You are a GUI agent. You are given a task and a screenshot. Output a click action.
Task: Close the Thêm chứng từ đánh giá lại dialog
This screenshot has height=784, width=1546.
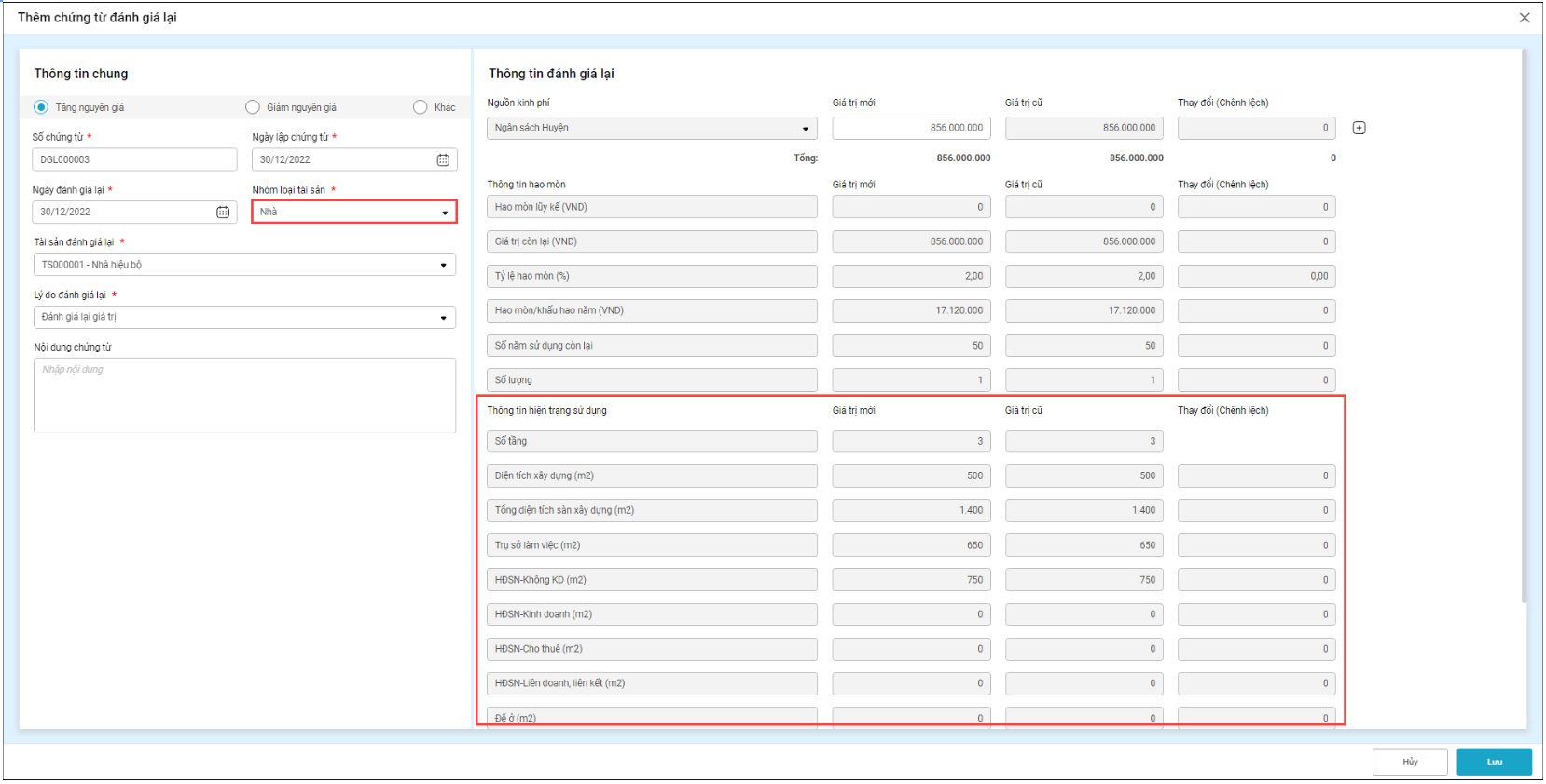tap(1525, 18)
